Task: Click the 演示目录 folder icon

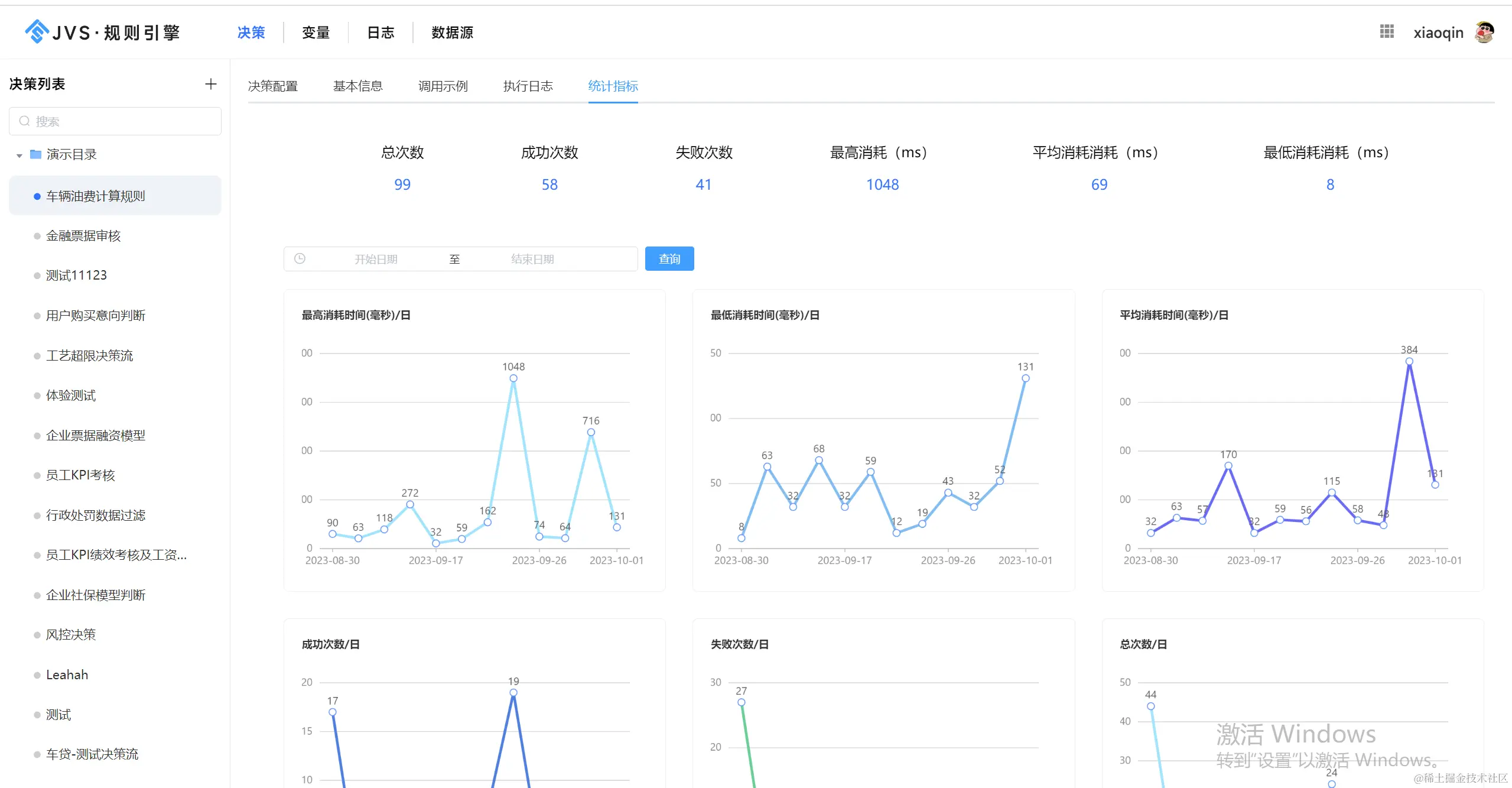Action: tap(36, 154)
